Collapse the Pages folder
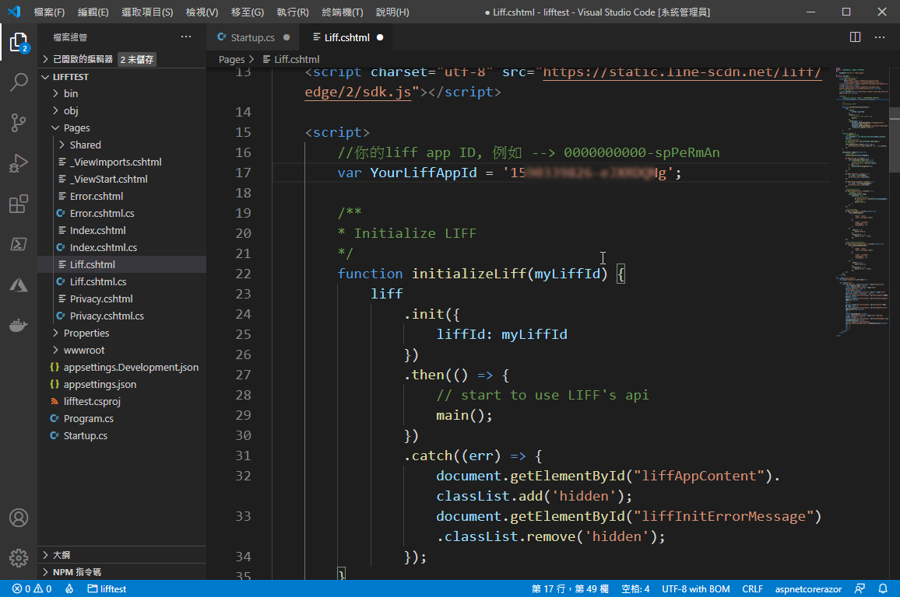The height and width of the screenshot is (597, 900). coord(76,128)
